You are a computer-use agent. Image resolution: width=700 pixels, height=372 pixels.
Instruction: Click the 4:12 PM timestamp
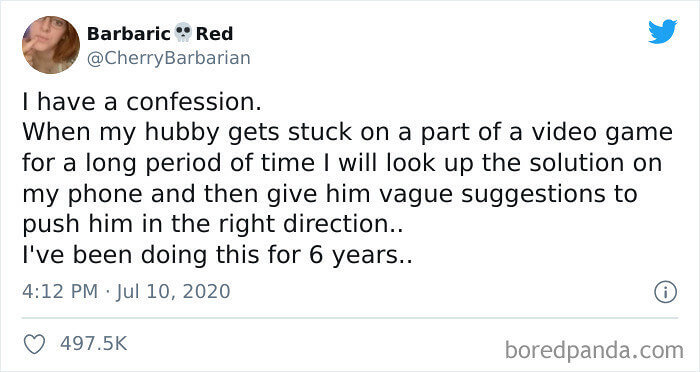[x=60, y=292]
